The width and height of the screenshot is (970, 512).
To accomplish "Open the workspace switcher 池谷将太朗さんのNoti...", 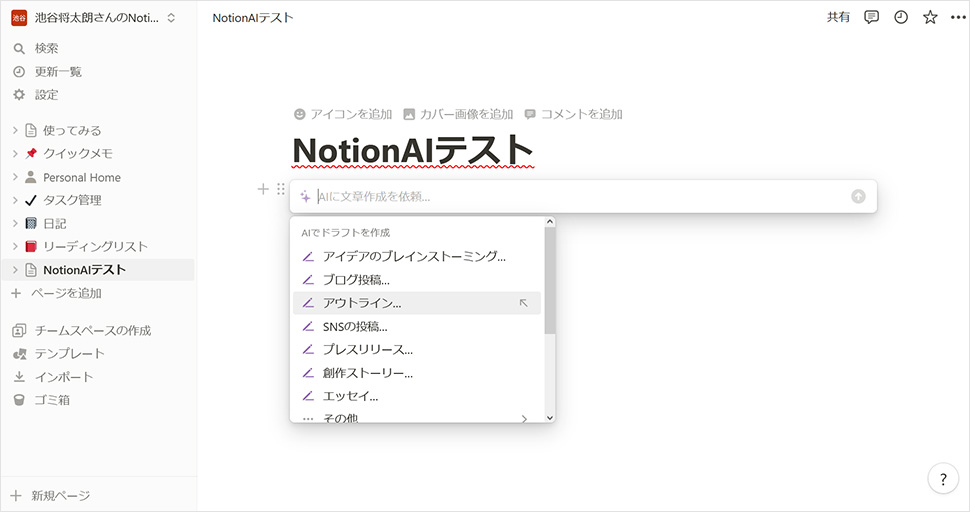I will [x=93, y=18].
